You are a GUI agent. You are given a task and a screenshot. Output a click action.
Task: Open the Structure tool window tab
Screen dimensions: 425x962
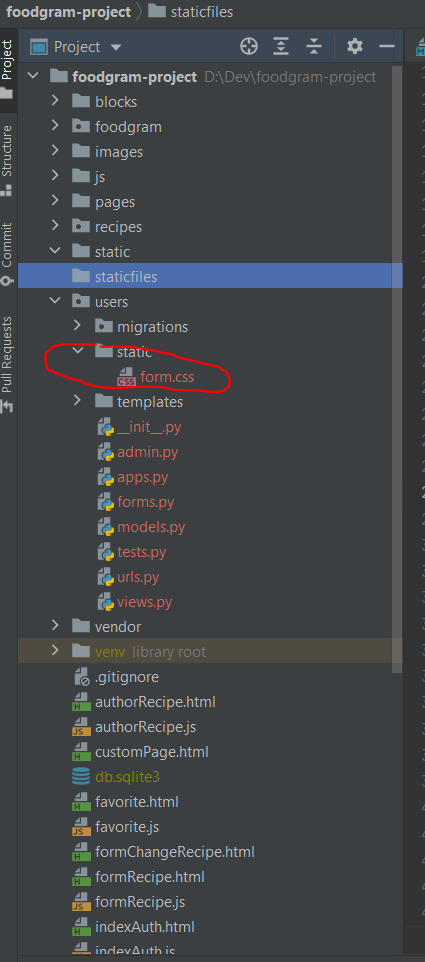pyautogui.click(x=7, y=160)
